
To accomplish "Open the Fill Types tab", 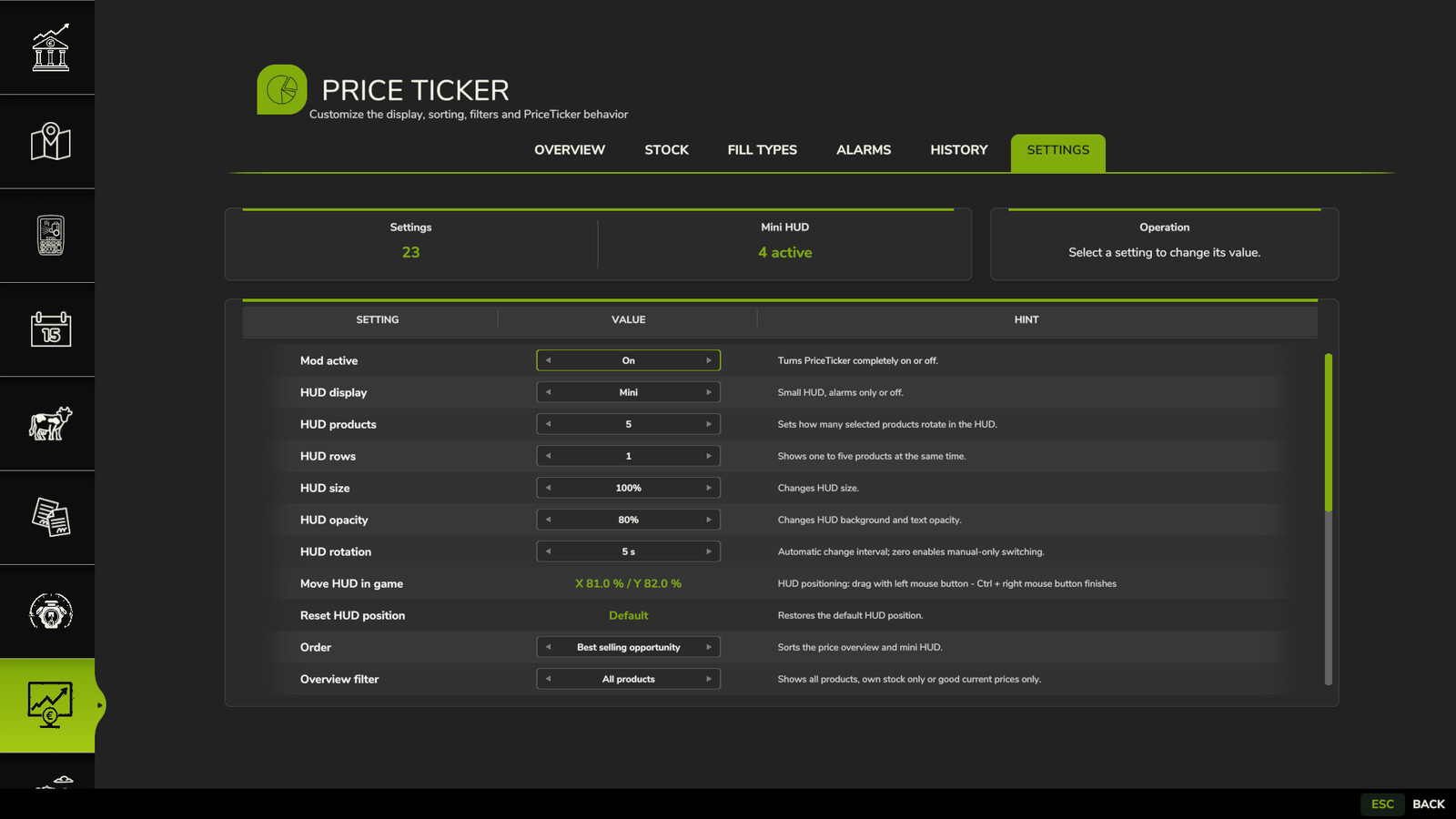I will (x=763, y=150).
